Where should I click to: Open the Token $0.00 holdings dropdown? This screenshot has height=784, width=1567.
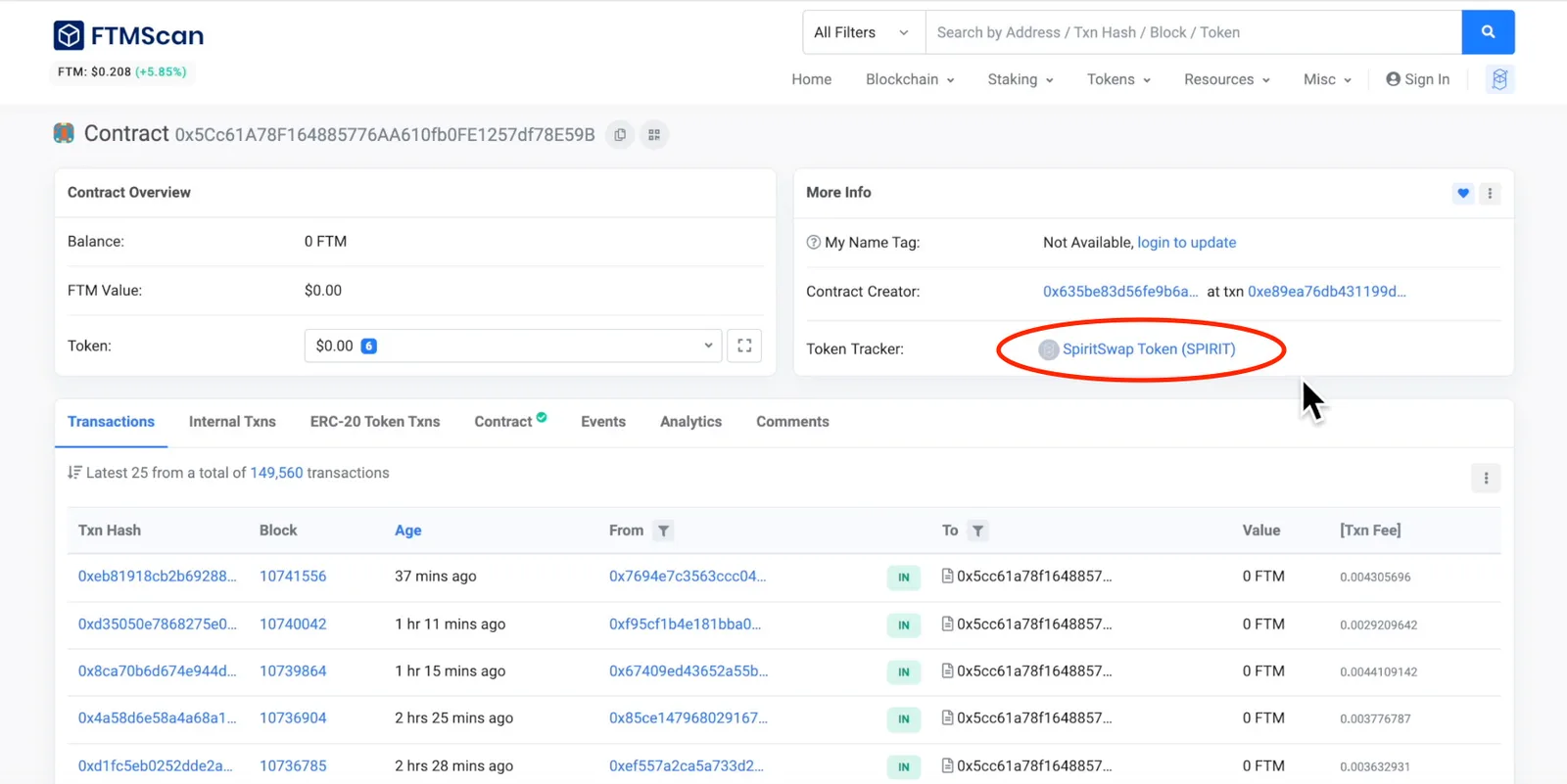[513, 346]
